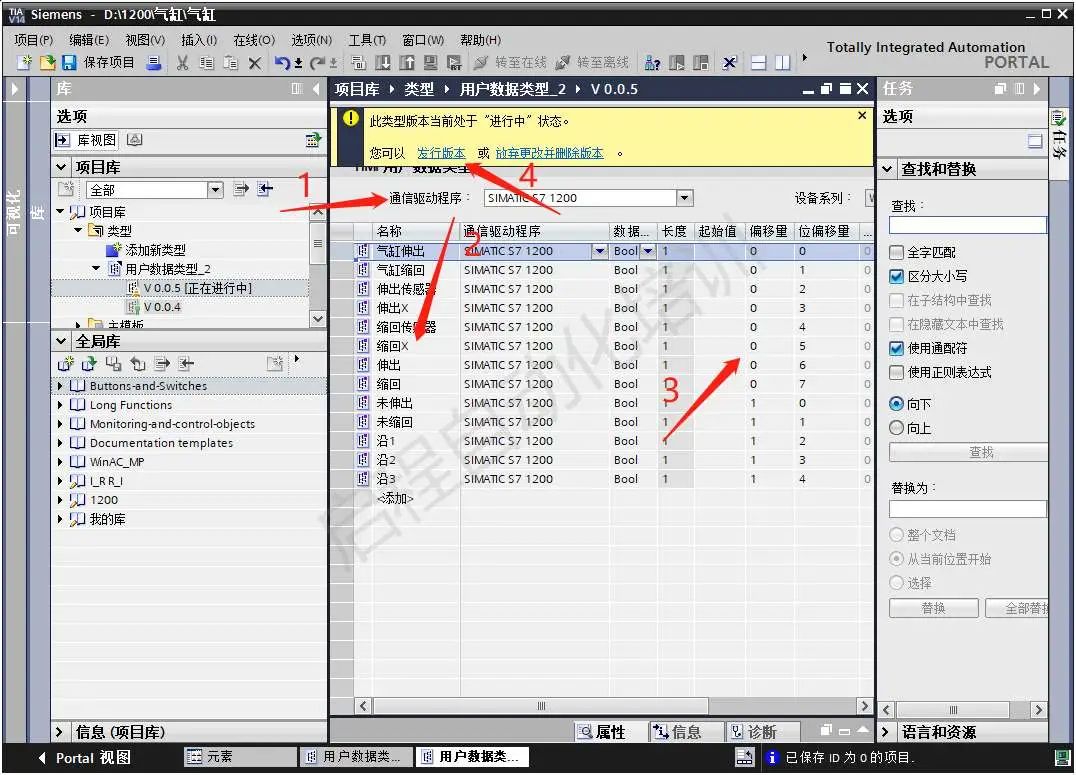Open the 在线(O) menu
1076x775 pixels.
pos(254,40)
